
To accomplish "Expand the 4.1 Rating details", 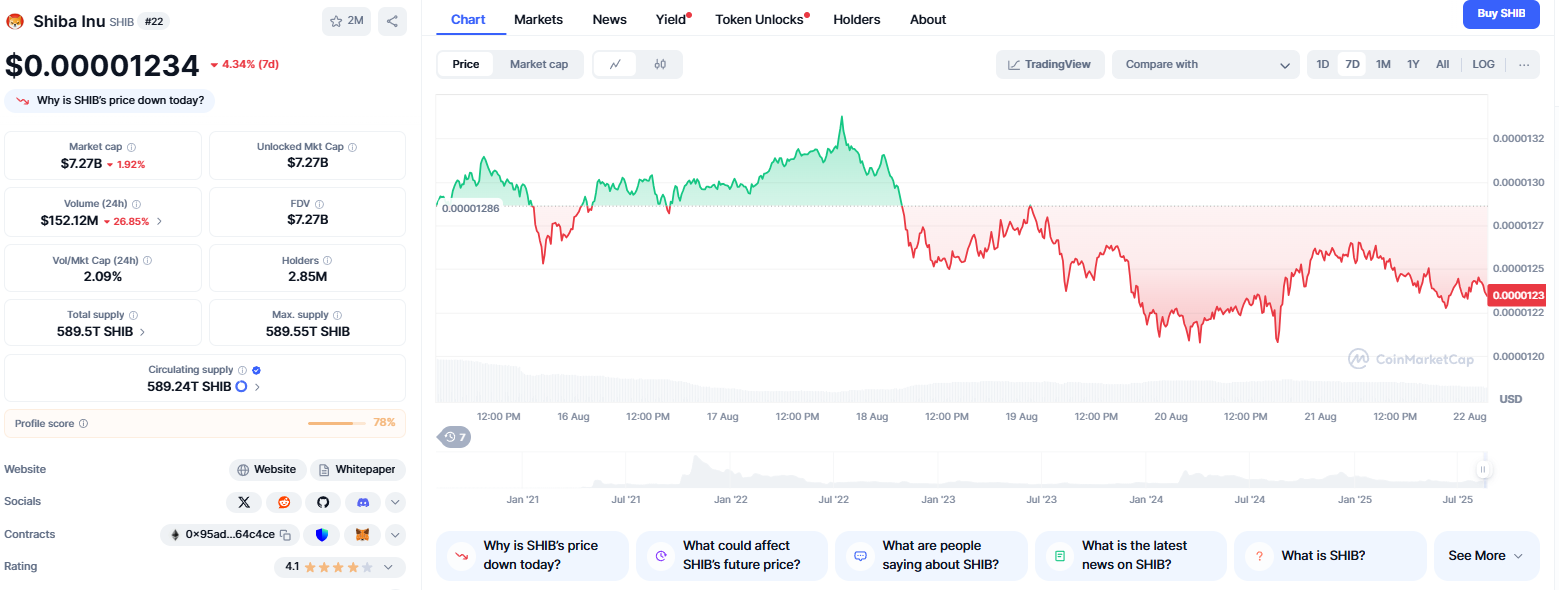I will 388,567.
